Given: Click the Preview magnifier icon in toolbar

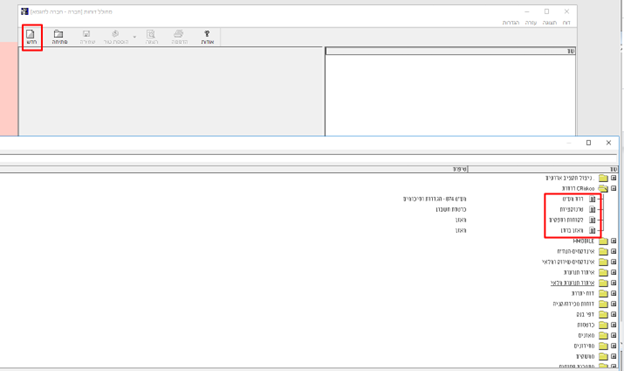Looking at the screenshot, I should point(151,37).
